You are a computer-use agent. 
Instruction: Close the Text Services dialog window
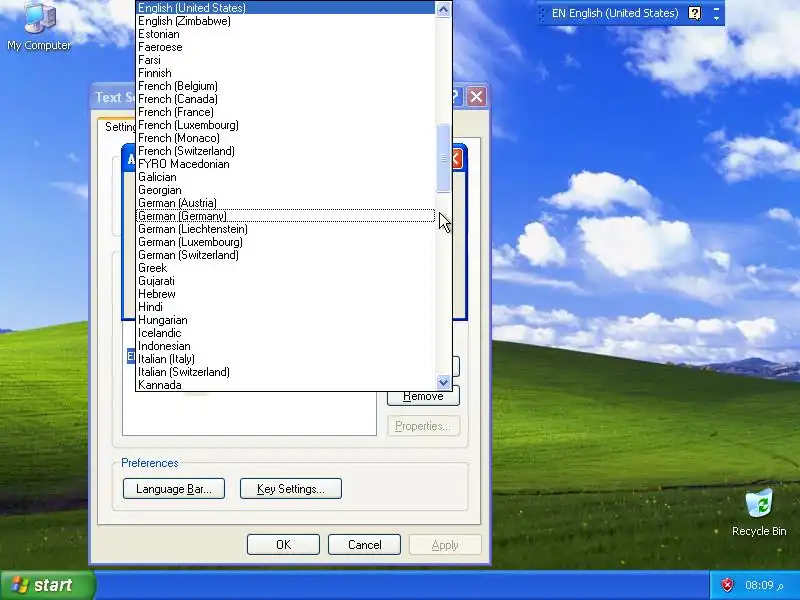476,96
